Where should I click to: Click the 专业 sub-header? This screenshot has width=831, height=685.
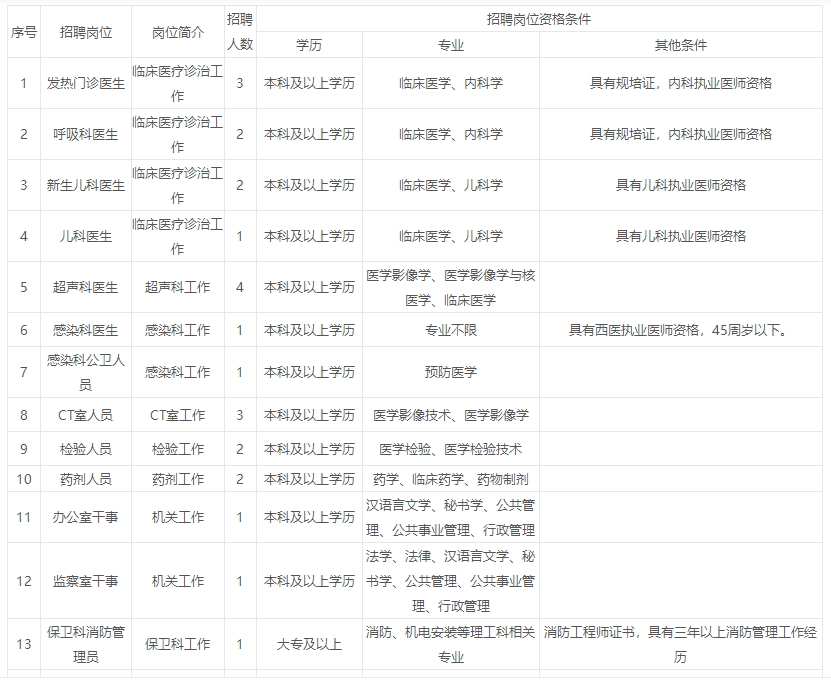pyautogui.click(x=450, y=45)
